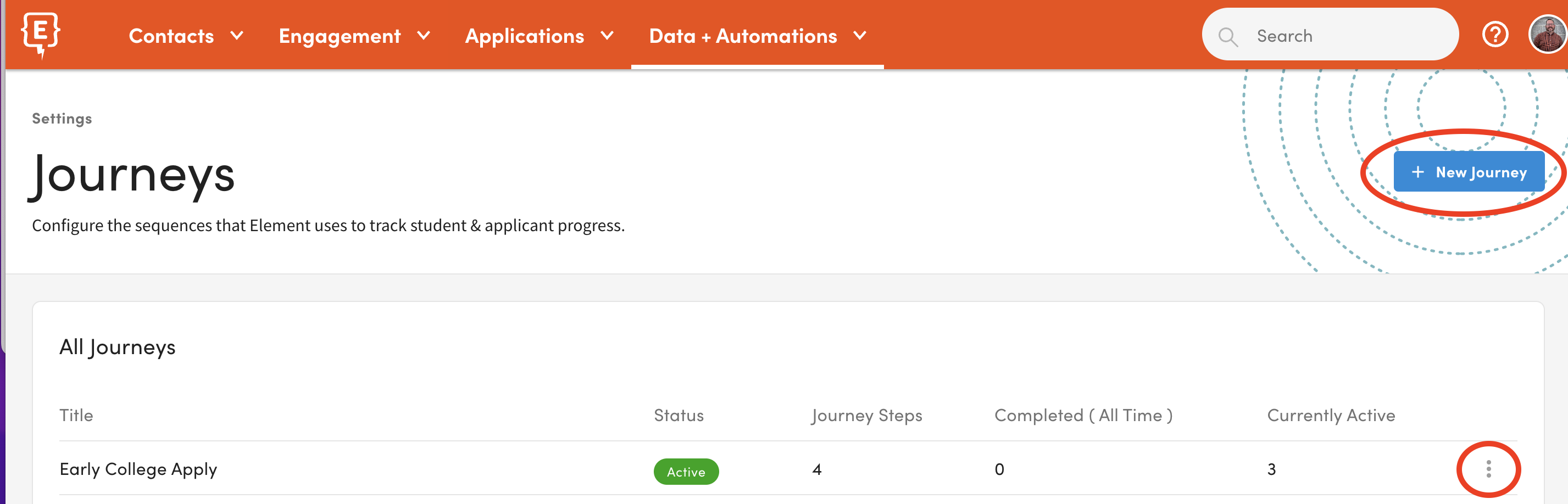This screenshot has width=1568, height=504.
Task: Open Early College Apply three-dot menu
Action: click(x=1488, y=469)
